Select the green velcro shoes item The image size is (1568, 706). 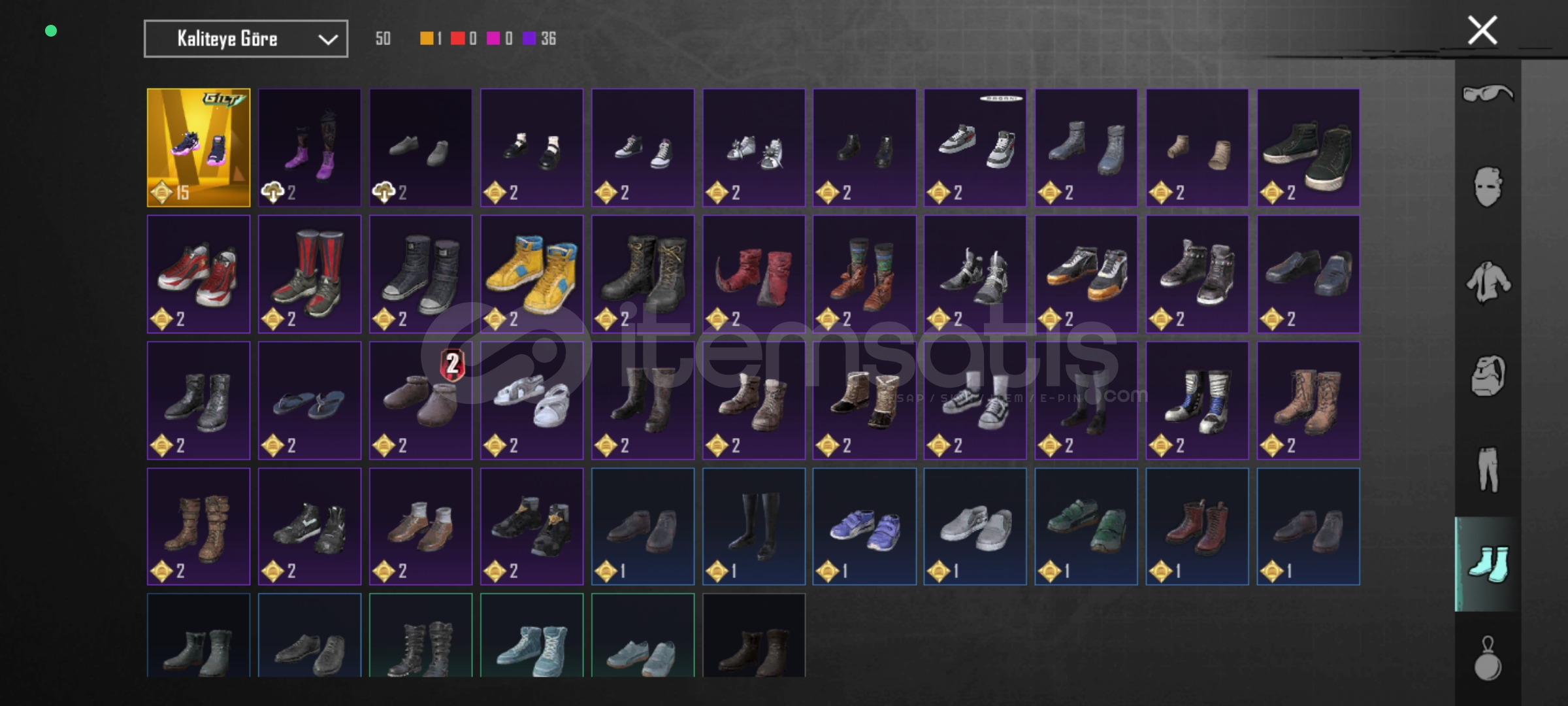click(x=1086, y=526)
